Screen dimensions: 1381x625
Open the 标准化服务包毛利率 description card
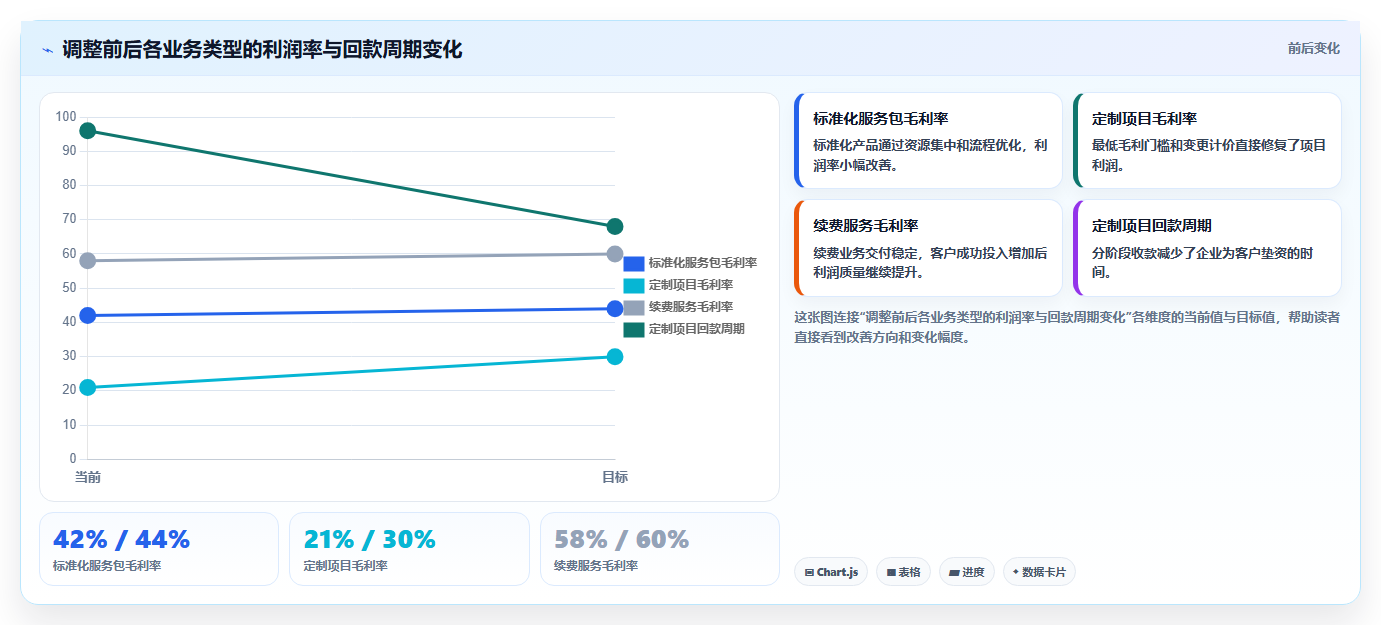(x=928, y=141)
